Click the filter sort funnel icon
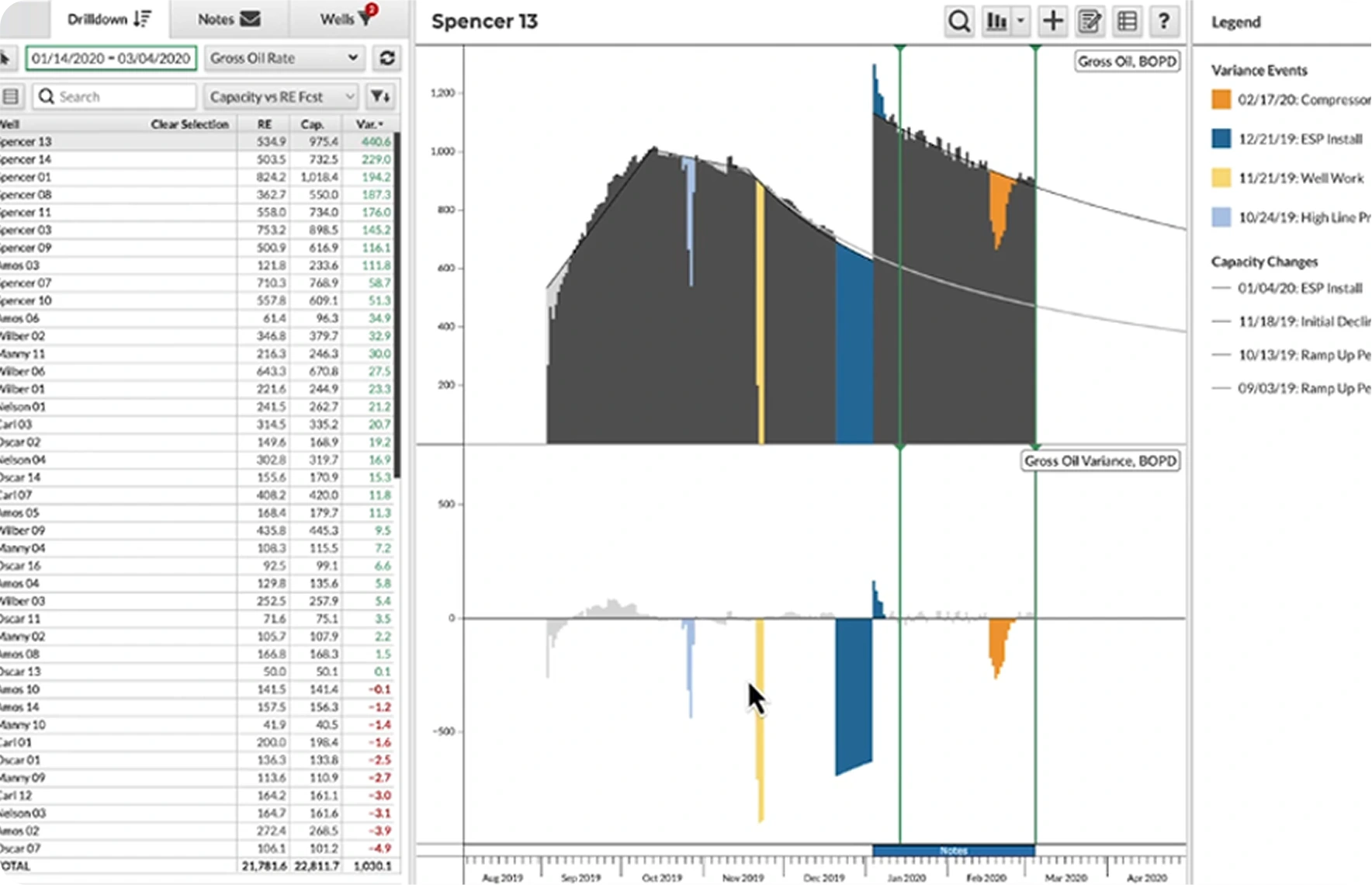 point(380,96)
